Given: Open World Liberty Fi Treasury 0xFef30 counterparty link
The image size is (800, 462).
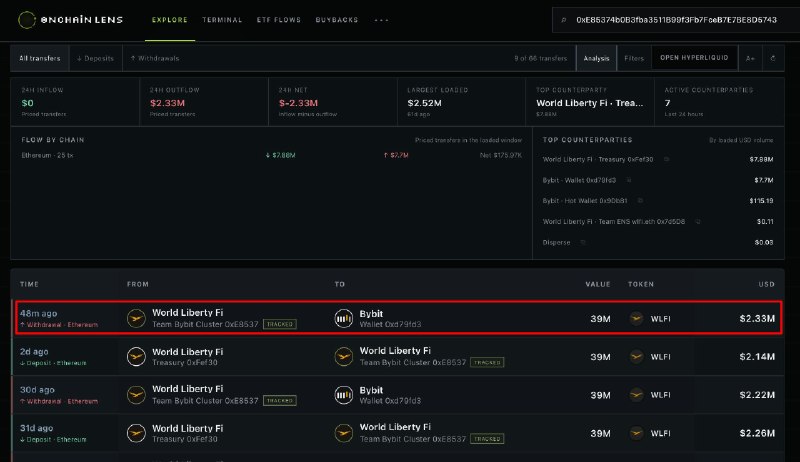Looking at the screenshot, I should click(x=598, y=160).
